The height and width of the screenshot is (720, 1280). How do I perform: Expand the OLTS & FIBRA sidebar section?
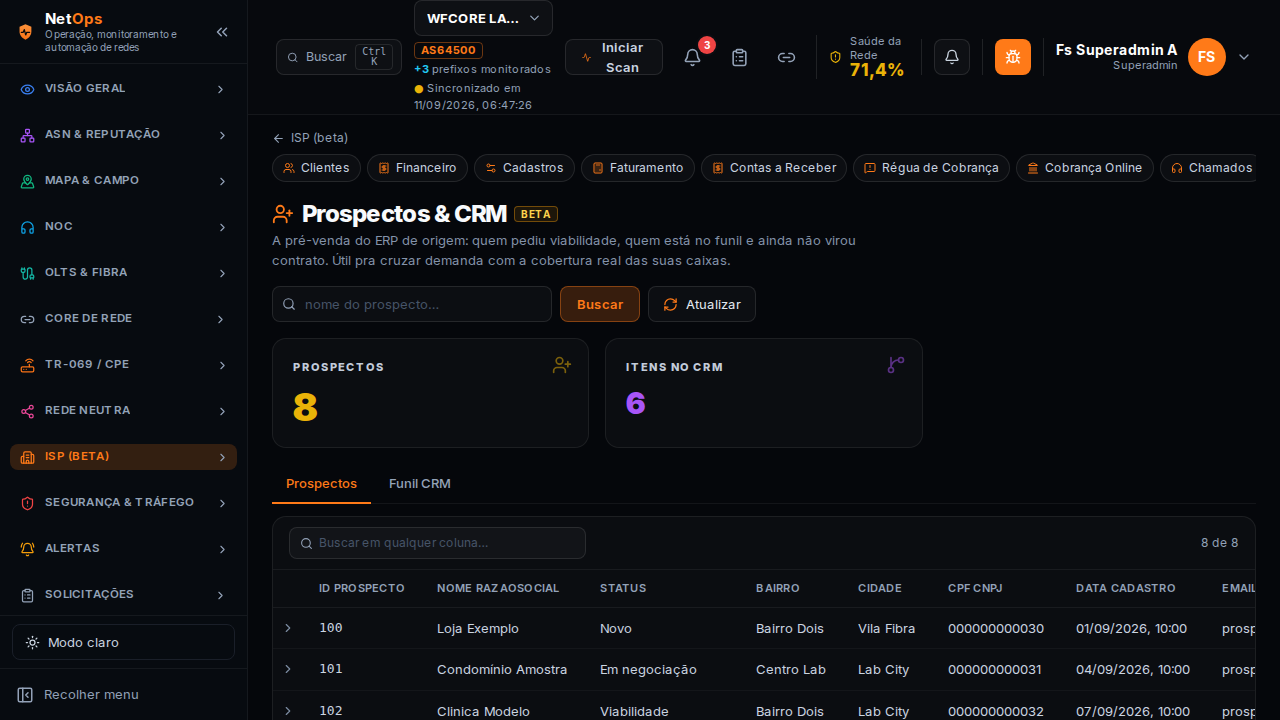[123, 272]
